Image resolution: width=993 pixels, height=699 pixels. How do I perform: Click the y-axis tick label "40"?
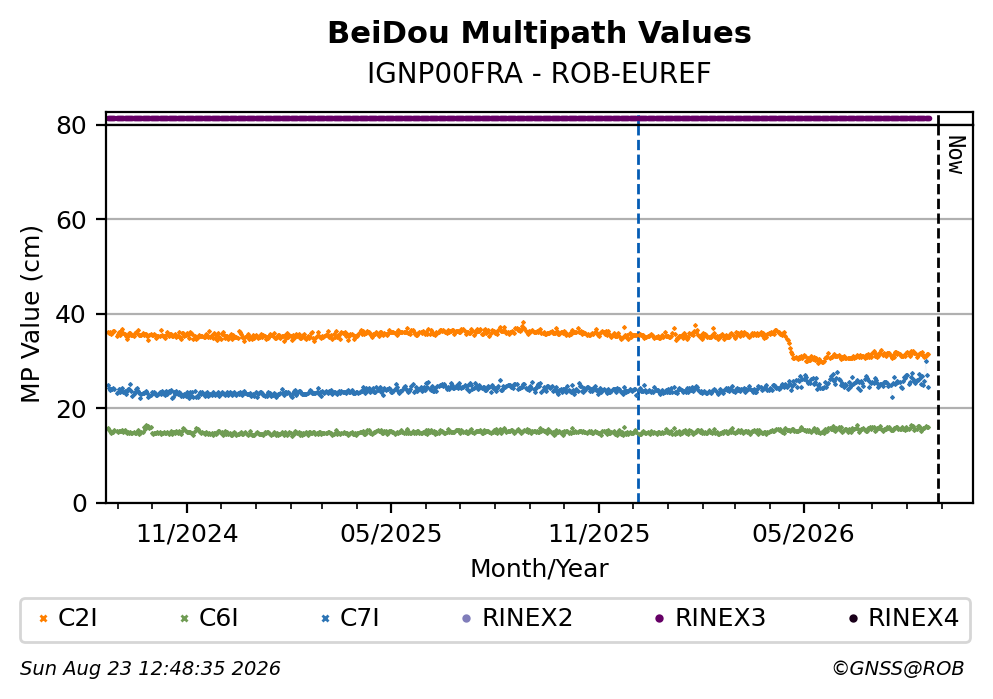(71, 314)
